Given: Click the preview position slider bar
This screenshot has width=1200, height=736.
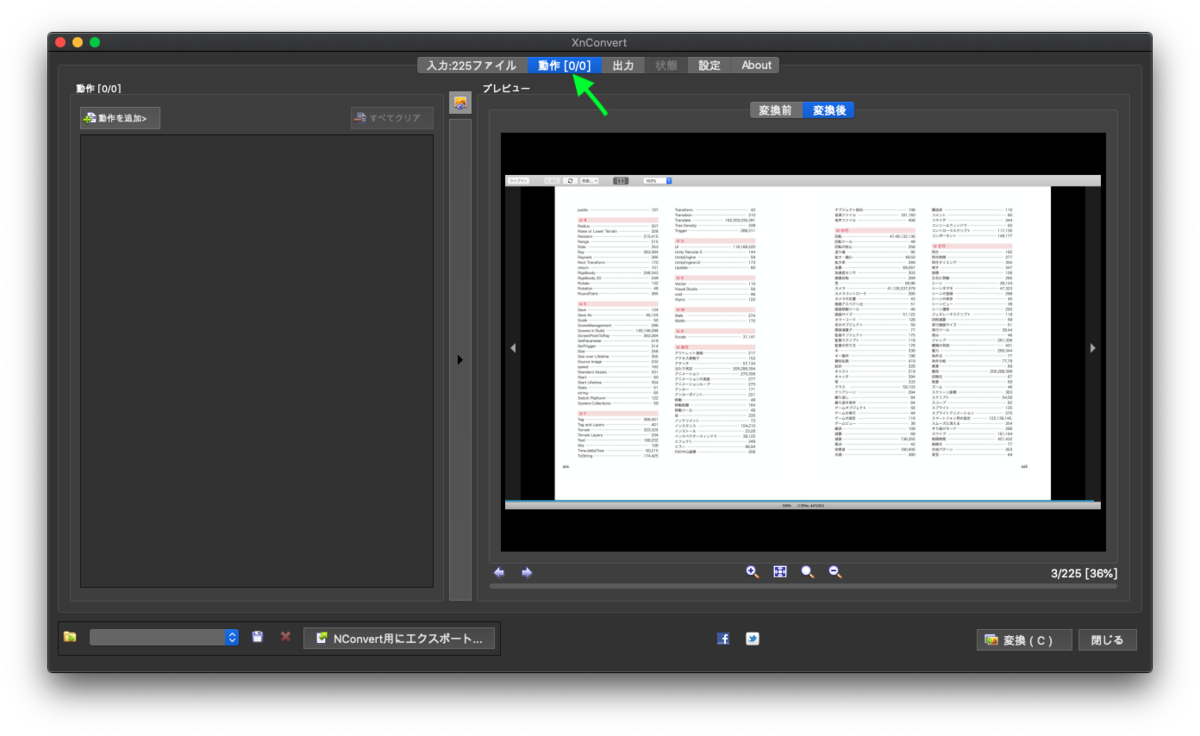Looking at the screenshot, I should (x=803, y=586).
